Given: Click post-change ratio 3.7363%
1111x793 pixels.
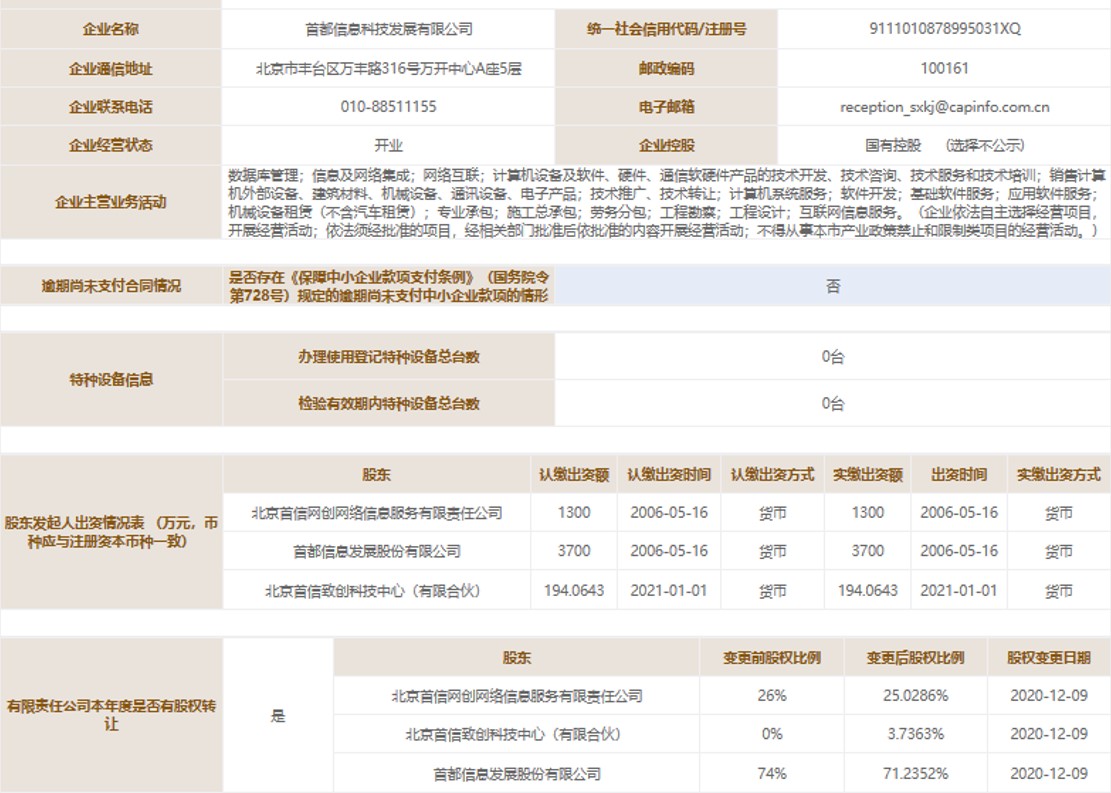Looking at the screenshot, I should [915, 735].
